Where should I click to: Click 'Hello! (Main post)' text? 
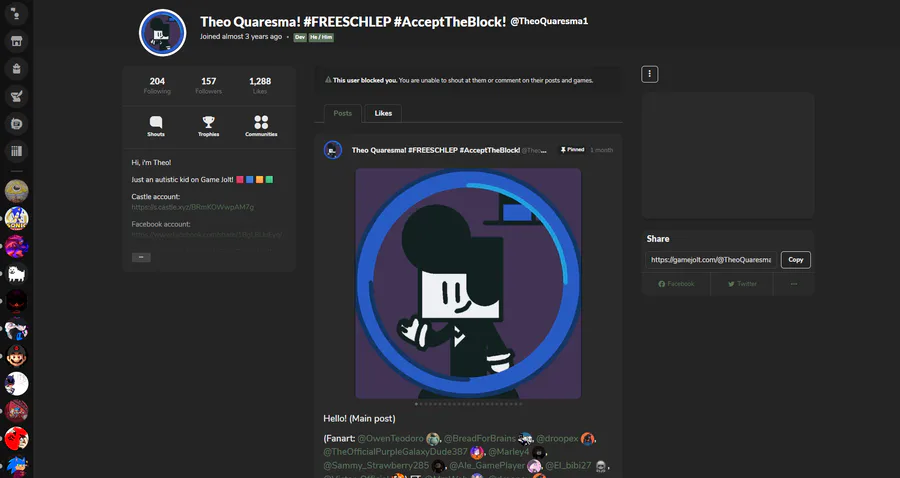coord(359,419)
